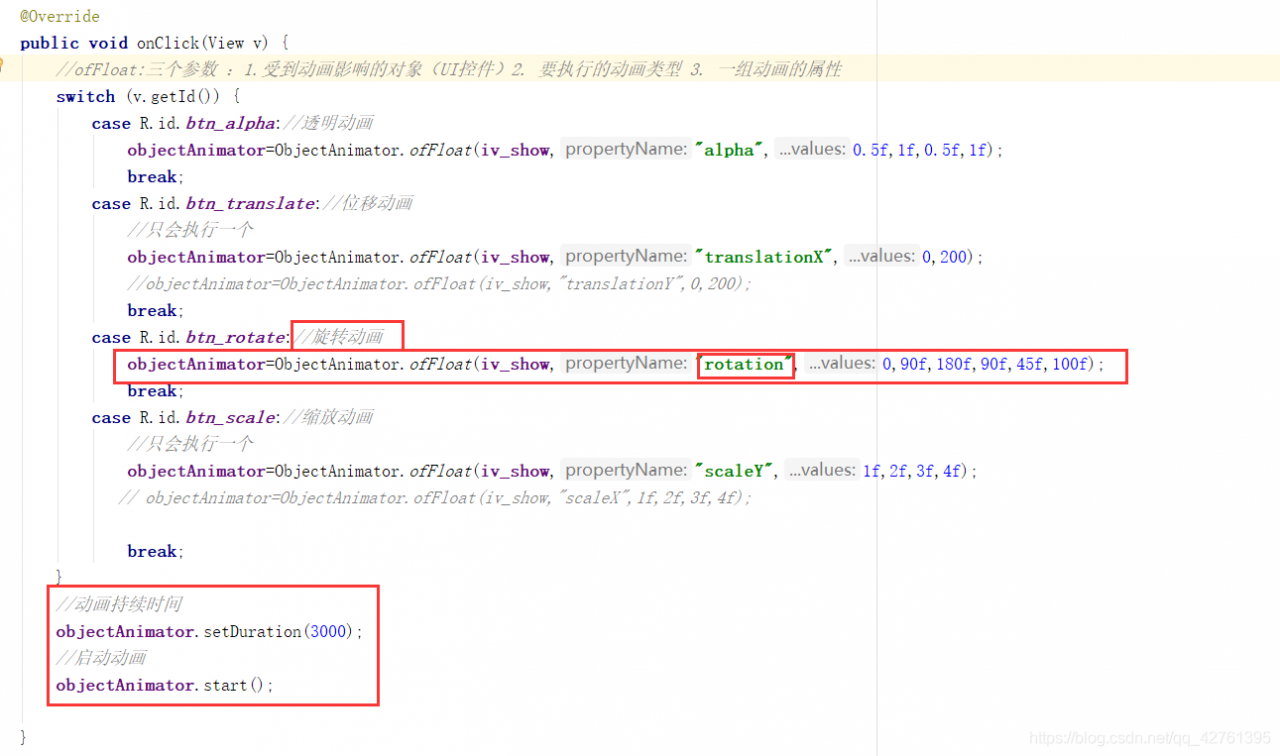Click the ...values hint on the scaleY line
1280x756 pixels.
point(820,471)
